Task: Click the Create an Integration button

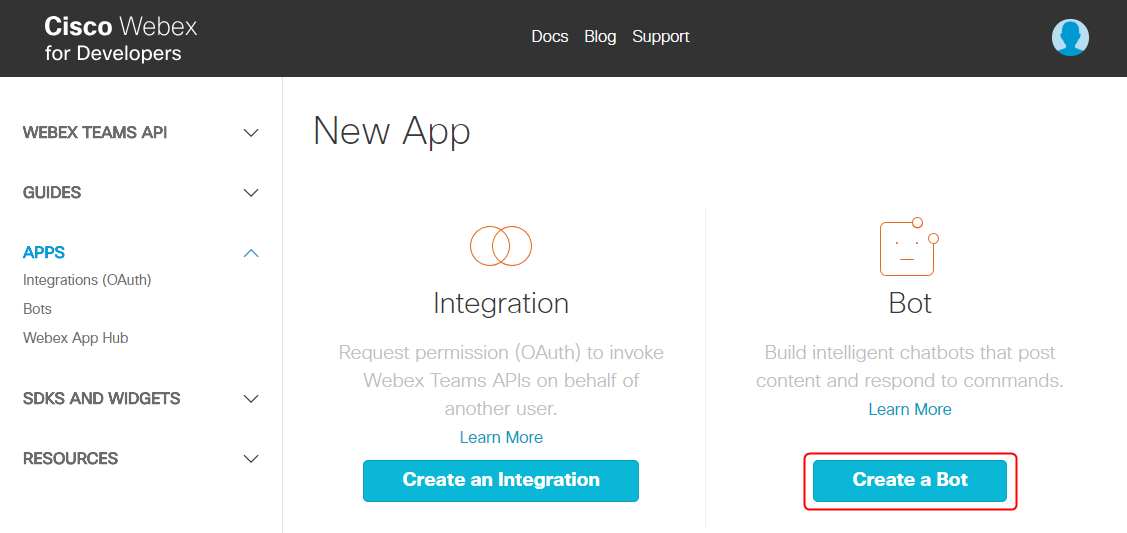Action: [500, 480]
